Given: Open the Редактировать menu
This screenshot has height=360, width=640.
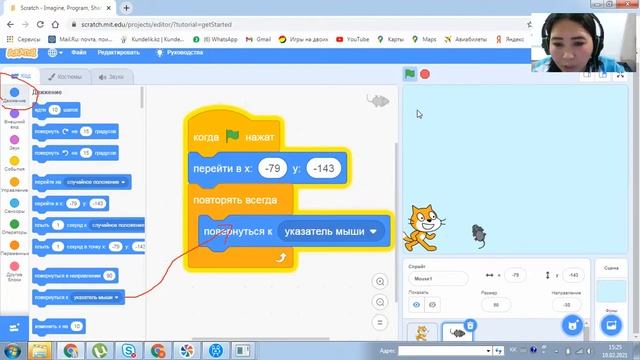Looking at the screenshot, I should pos(118,52).
